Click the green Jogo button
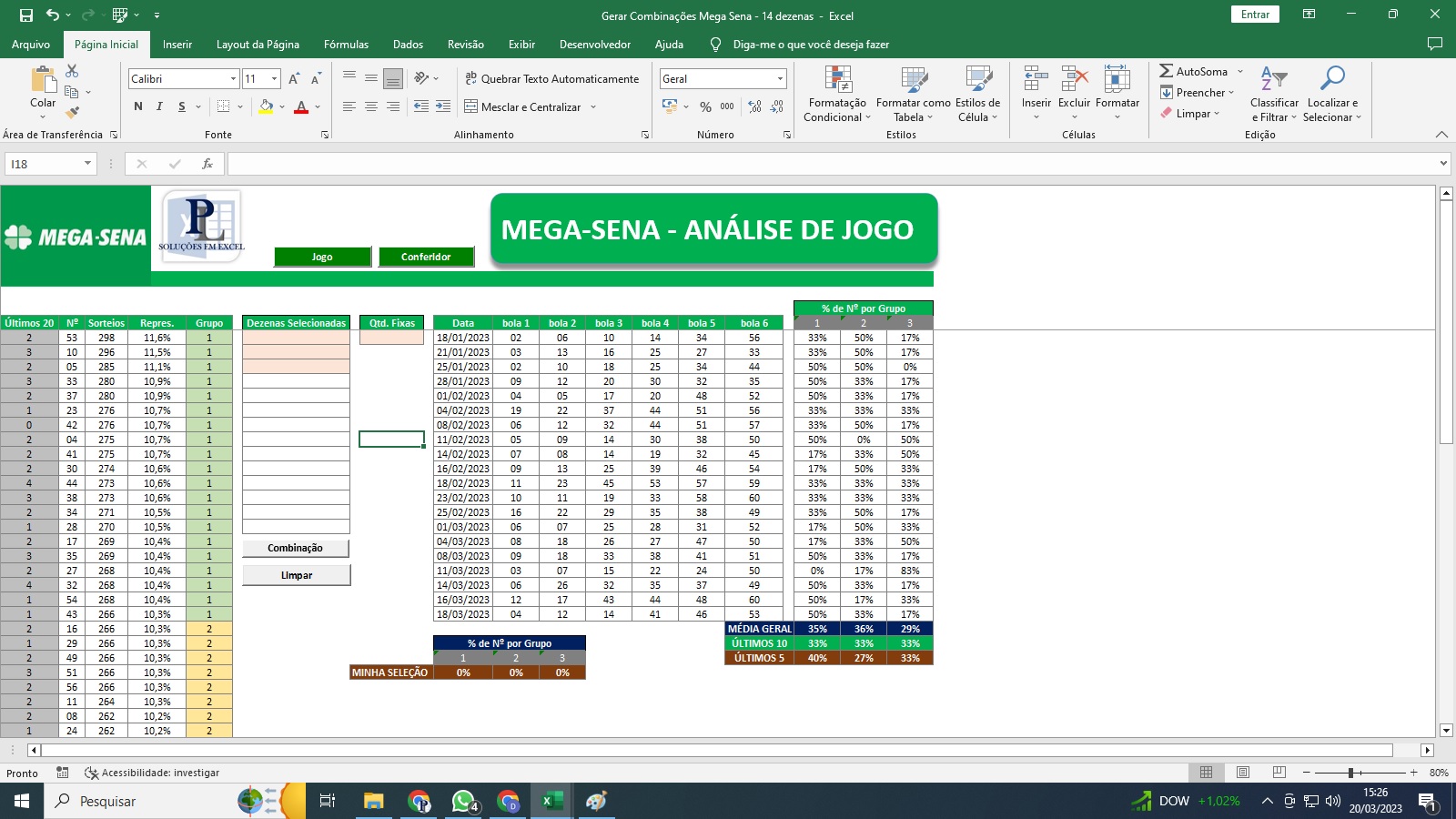The height and width of the screenshot is (819, 1456). tap(322, 257)
